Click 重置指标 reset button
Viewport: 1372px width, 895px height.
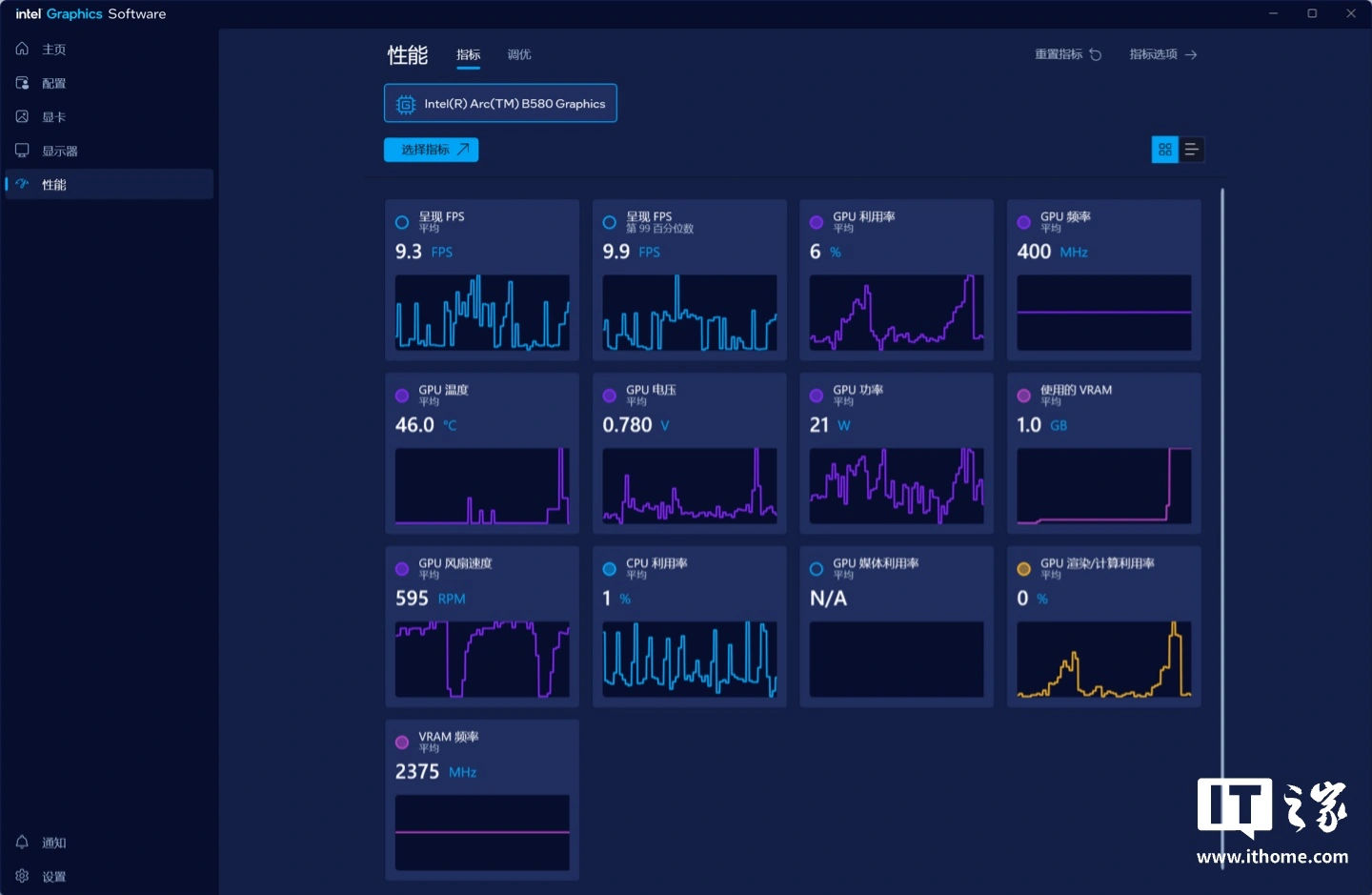point(1068,54)
